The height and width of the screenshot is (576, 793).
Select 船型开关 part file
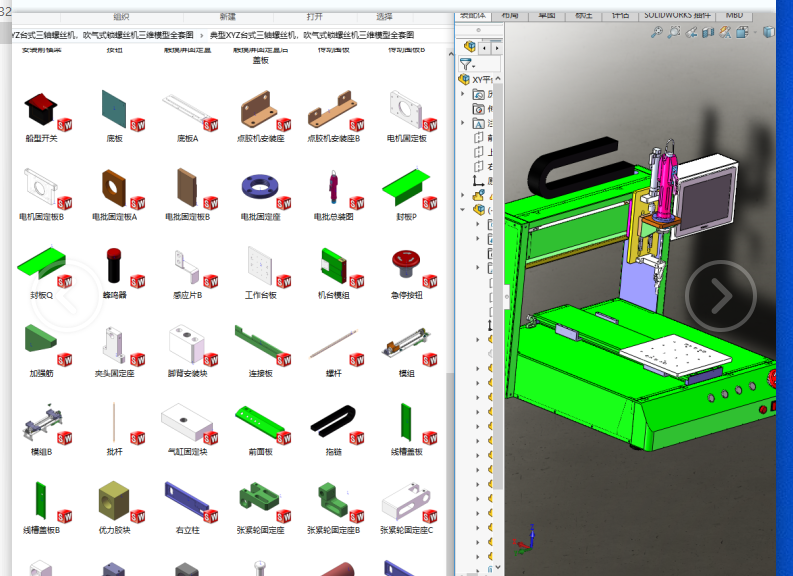[41, 117]
